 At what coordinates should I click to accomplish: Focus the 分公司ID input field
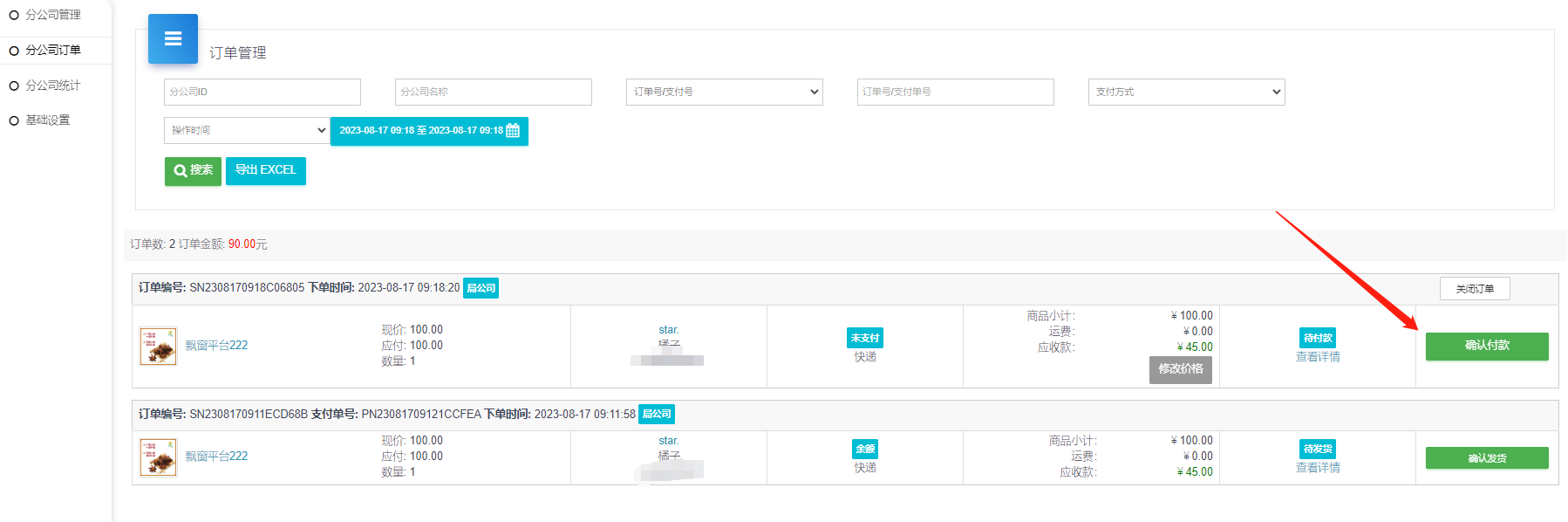tap(262, 93)
